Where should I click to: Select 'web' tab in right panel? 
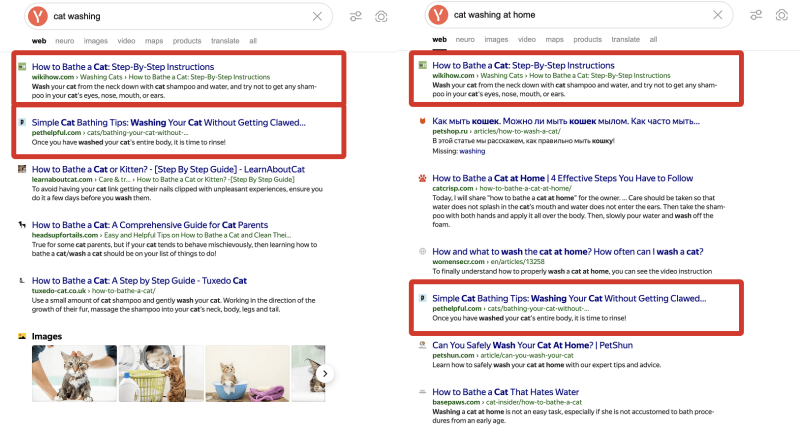tap(439, 39)
